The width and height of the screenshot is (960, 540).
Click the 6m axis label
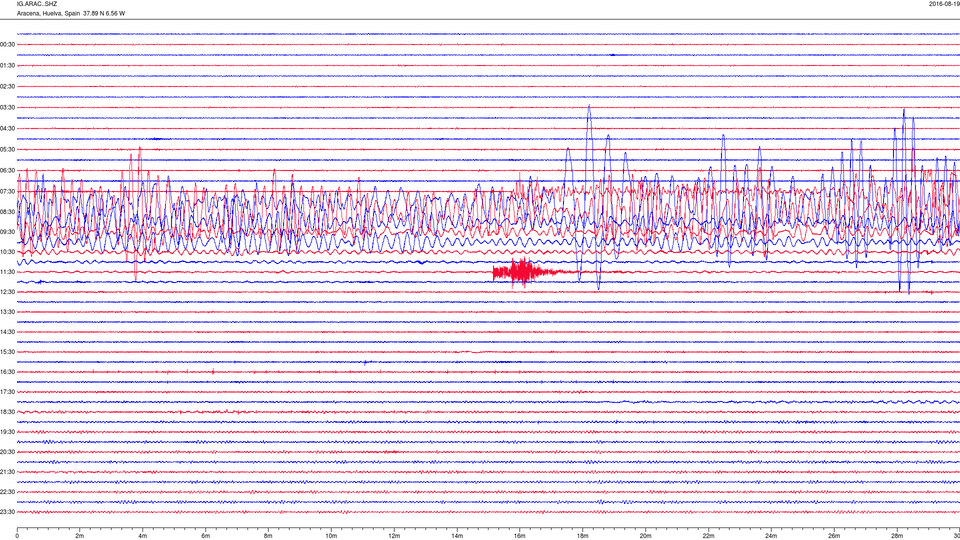pyautogui.click(x=206, y=536)
